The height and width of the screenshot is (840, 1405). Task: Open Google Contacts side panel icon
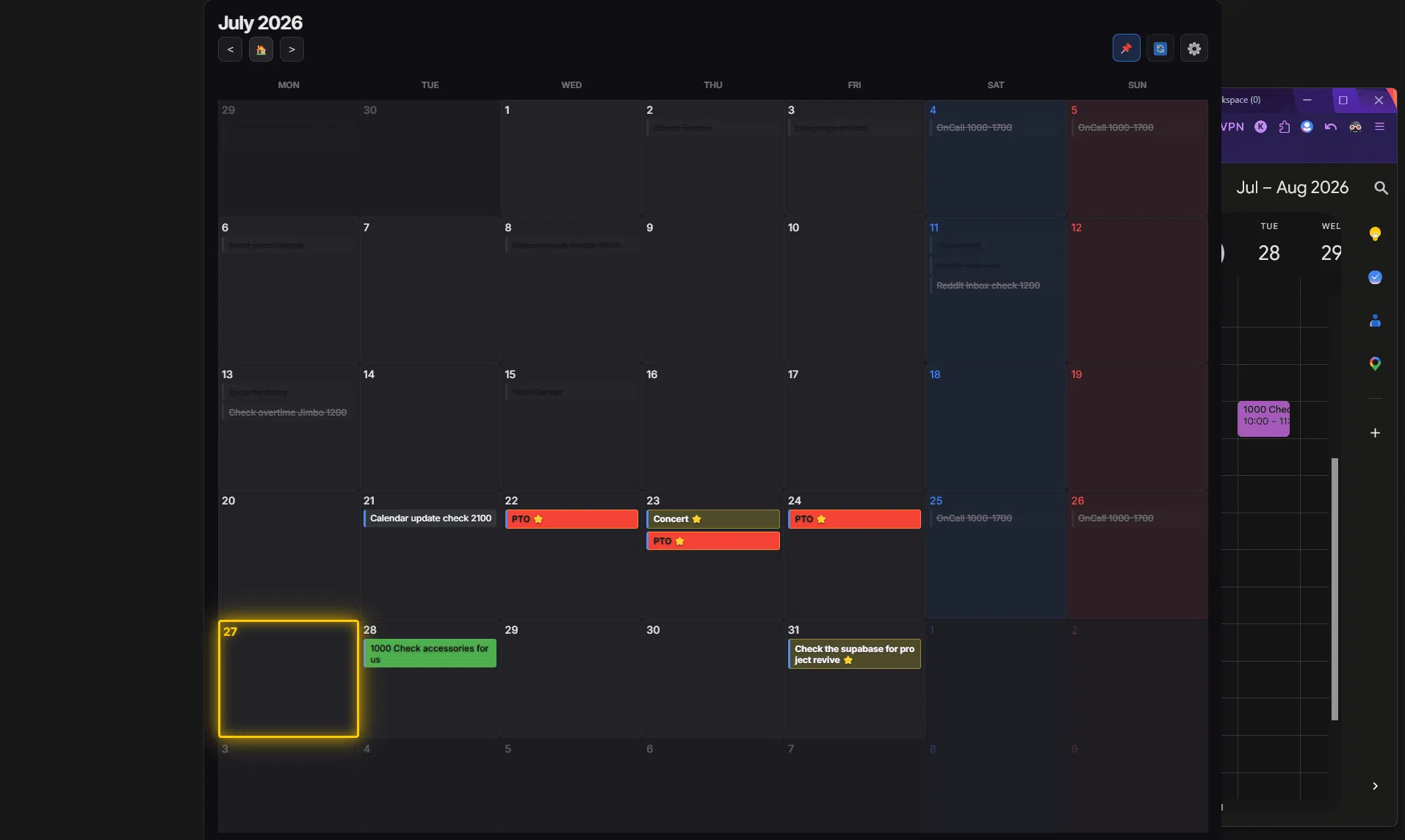1375,321
